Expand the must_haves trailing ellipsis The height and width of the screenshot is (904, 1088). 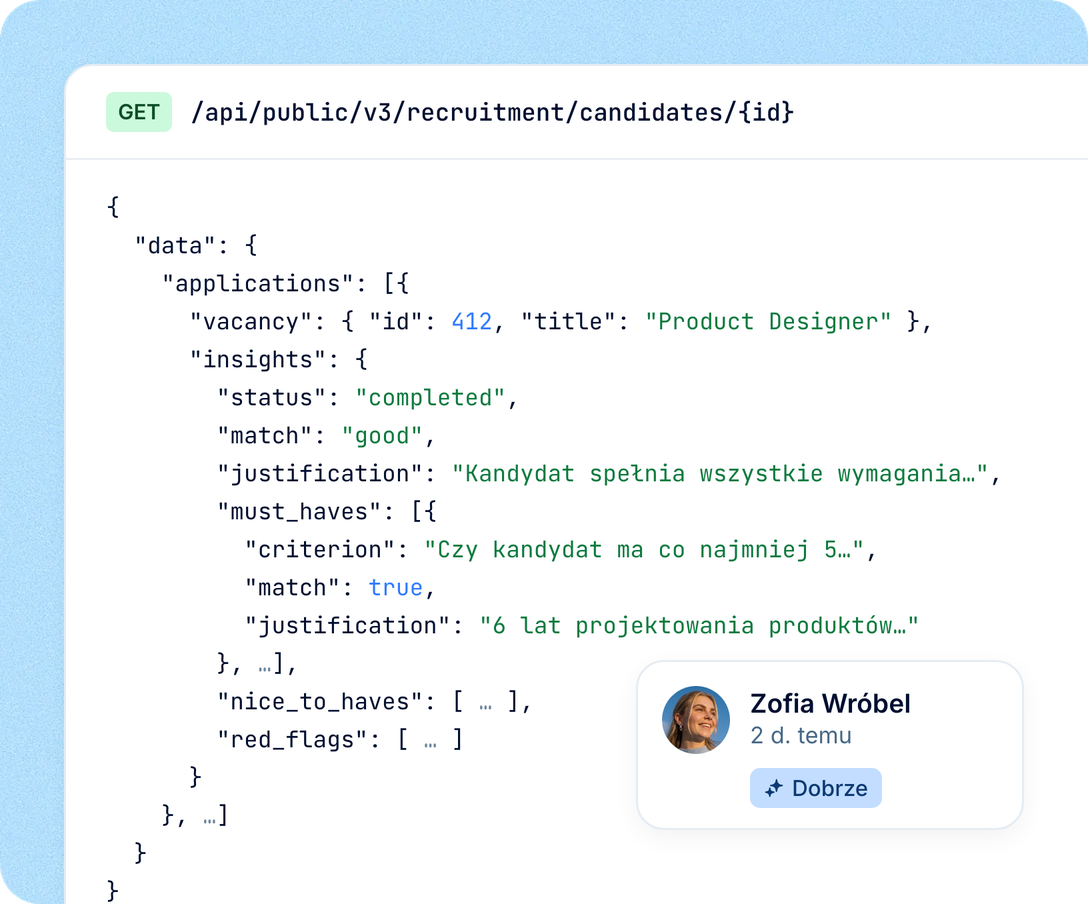tap(265, 667)
